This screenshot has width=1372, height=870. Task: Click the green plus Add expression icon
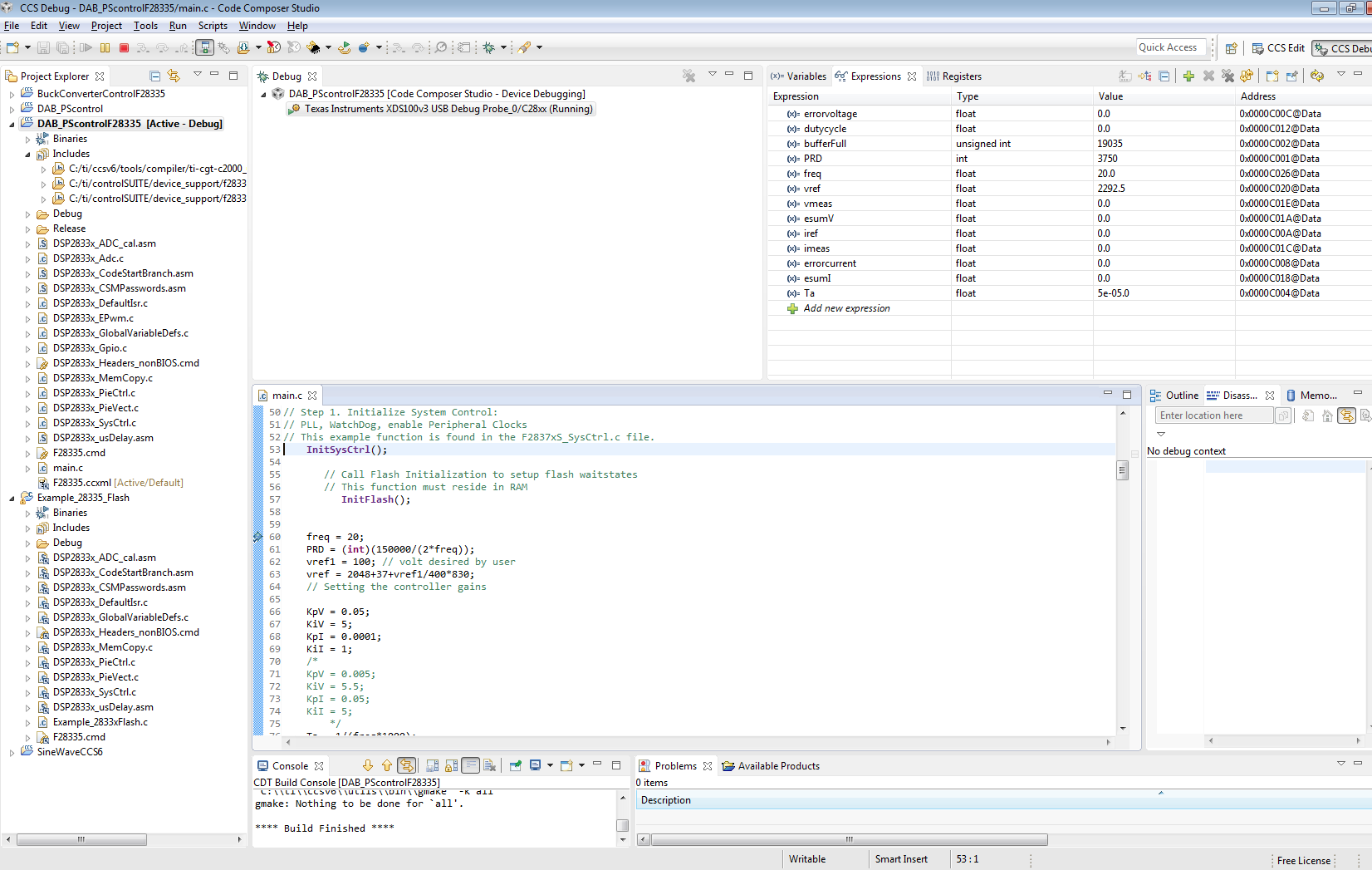pyautogui.click(x=1188, y=76)
